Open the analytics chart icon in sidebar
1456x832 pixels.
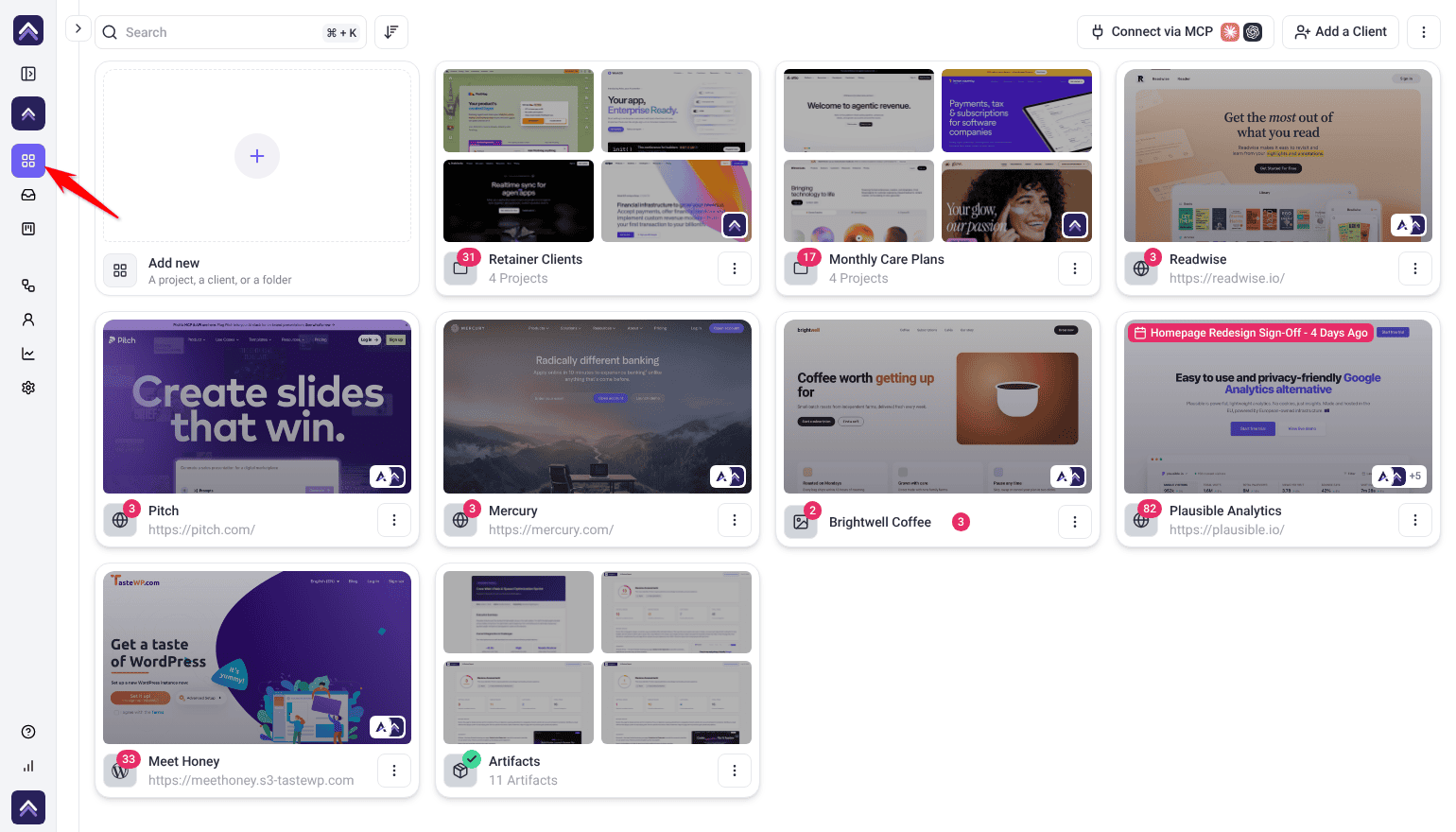pos(28,354)
